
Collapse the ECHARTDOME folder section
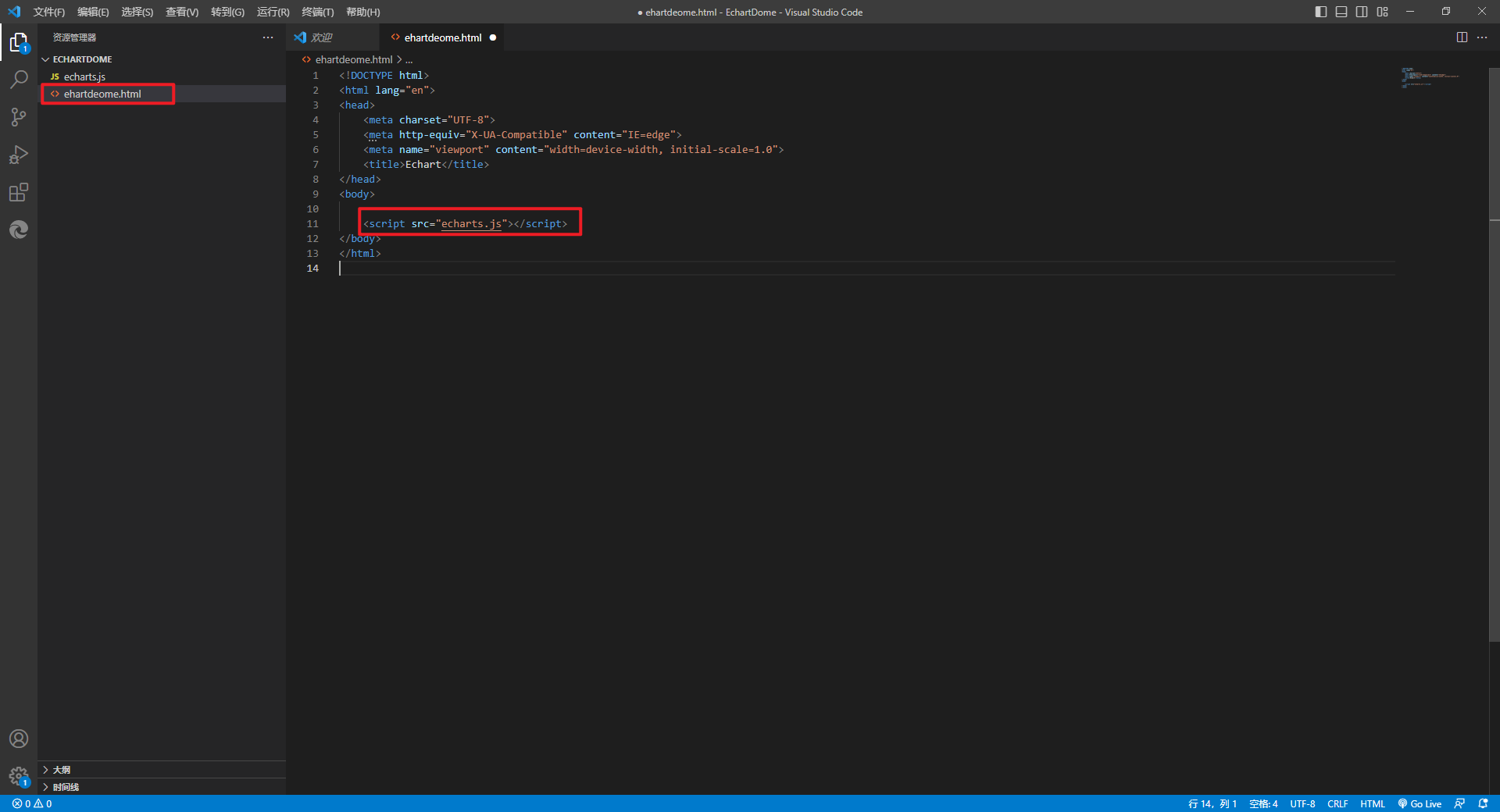[x=82, y=59]
